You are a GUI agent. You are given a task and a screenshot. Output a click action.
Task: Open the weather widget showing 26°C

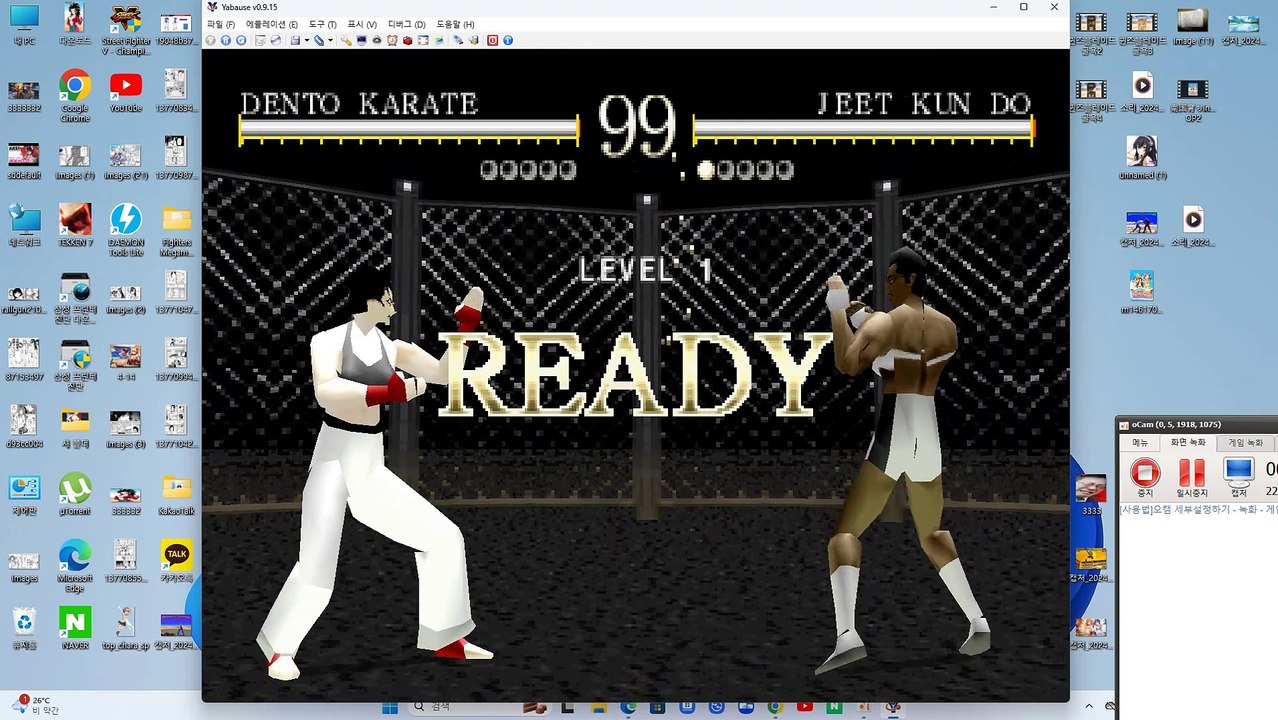tap(36, 706)
